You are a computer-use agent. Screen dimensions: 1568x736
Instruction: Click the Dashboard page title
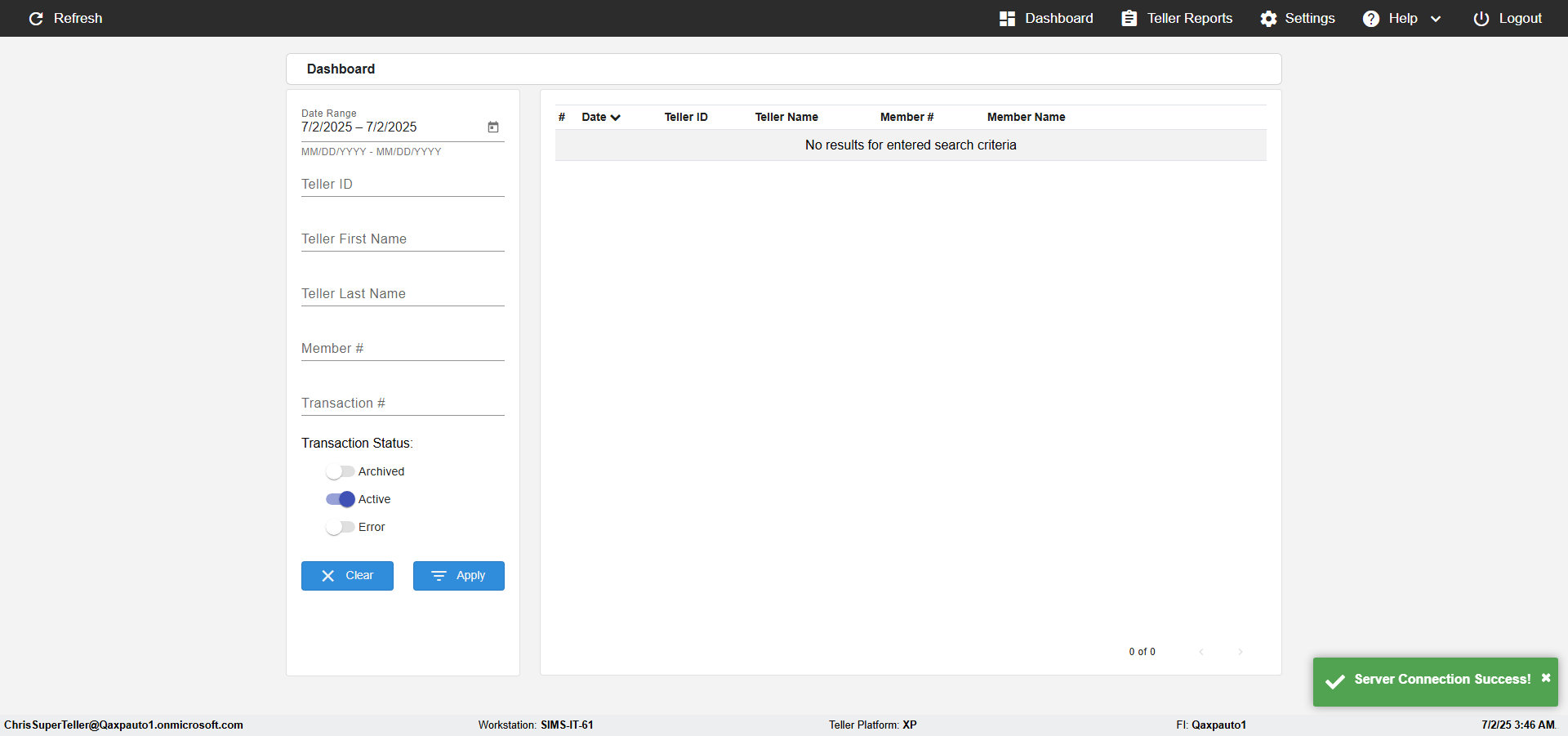click(x=341, y=69)
